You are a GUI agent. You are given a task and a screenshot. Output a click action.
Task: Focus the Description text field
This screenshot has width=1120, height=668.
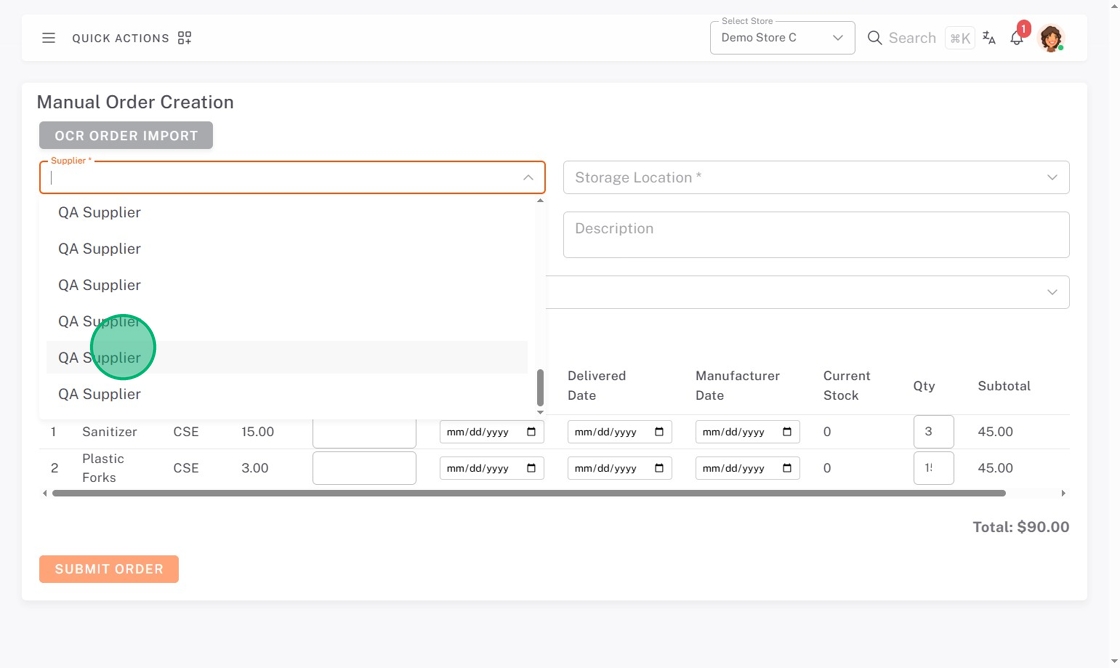[815, 234]
